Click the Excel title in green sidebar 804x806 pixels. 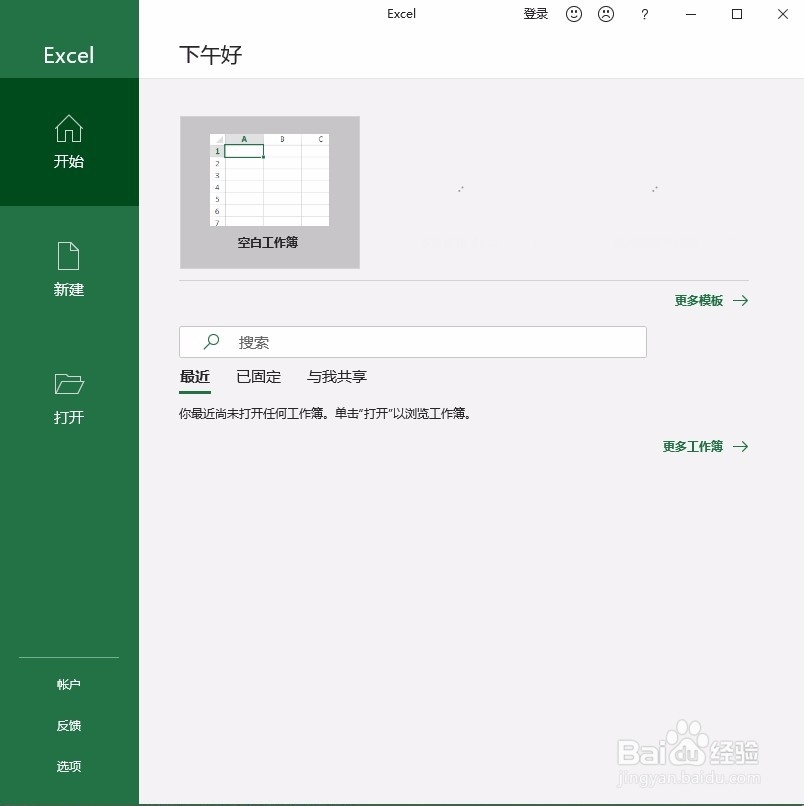[x=69, y=56]
